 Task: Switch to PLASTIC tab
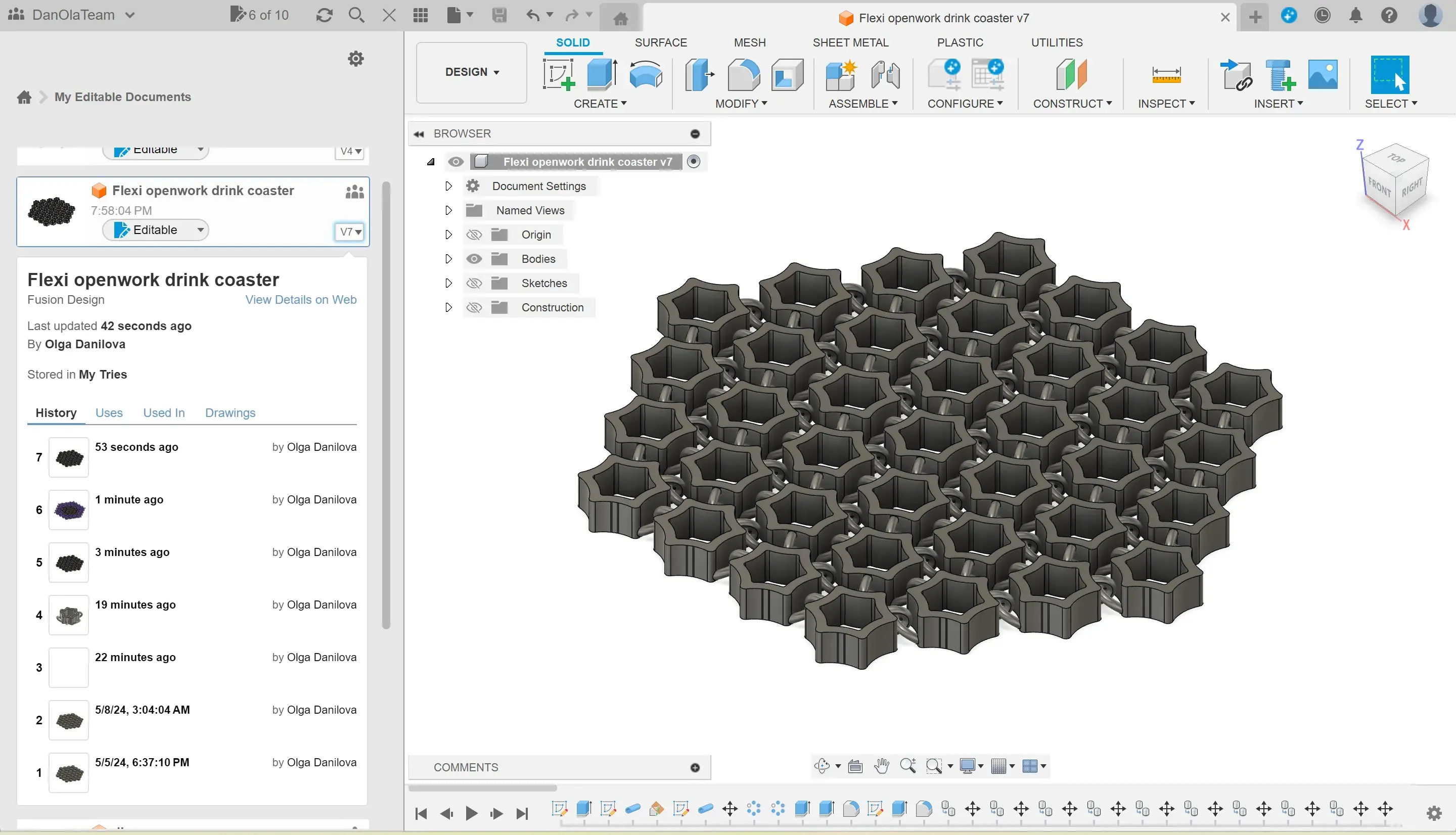pyautogui.click(x=960, y=42)
